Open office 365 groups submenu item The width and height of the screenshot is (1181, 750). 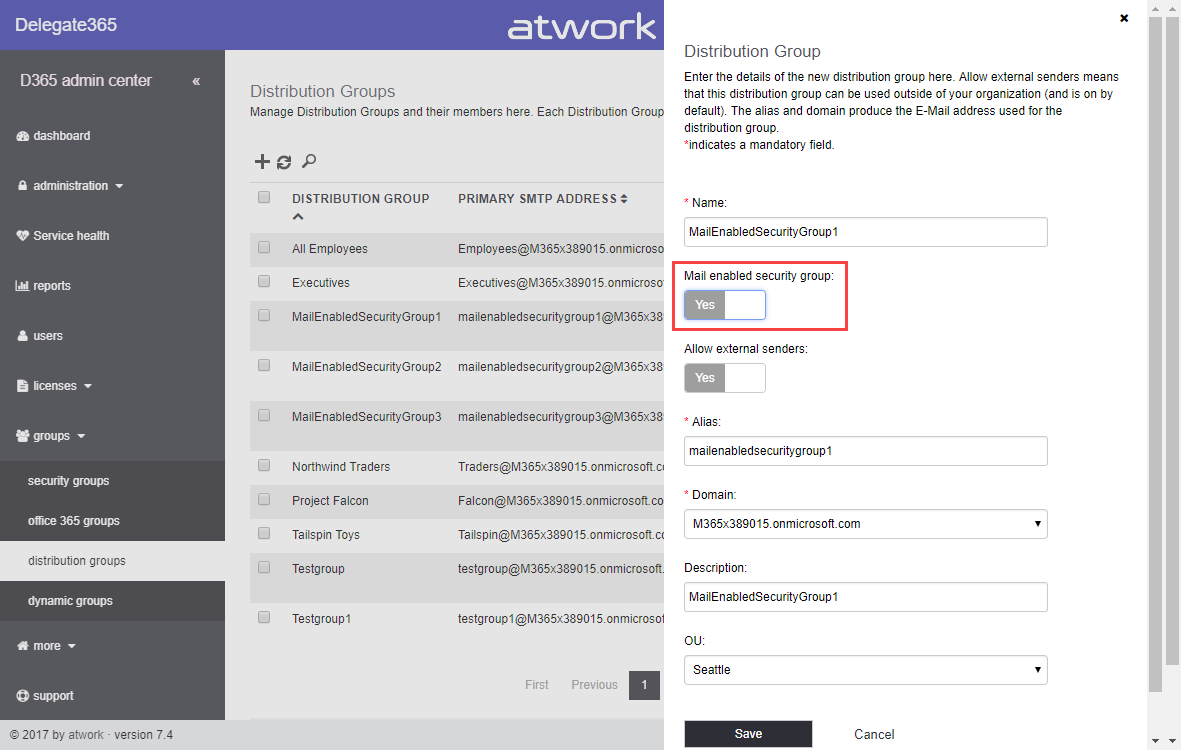click(73, 521)
